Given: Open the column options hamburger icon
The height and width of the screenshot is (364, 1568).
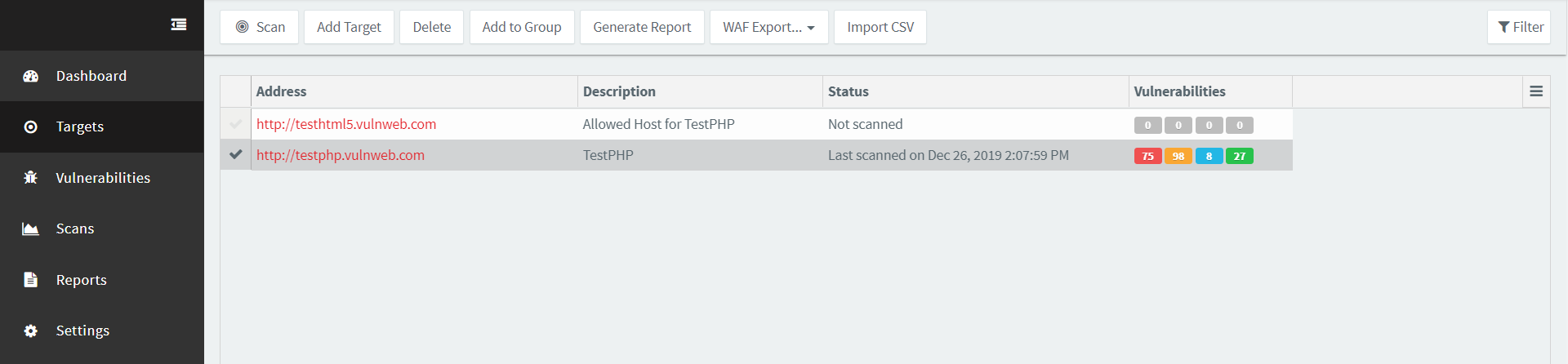Looking at the screenshot, I should [x=1536, y=91].
